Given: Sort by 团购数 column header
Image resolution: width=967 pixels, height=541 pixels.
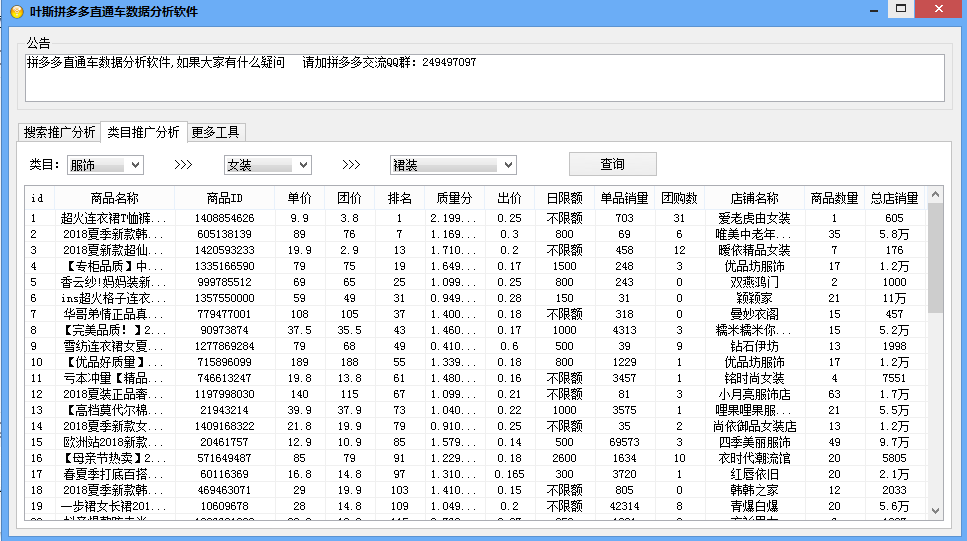Looking at the screenshot, I should click(x=679, y=198).
